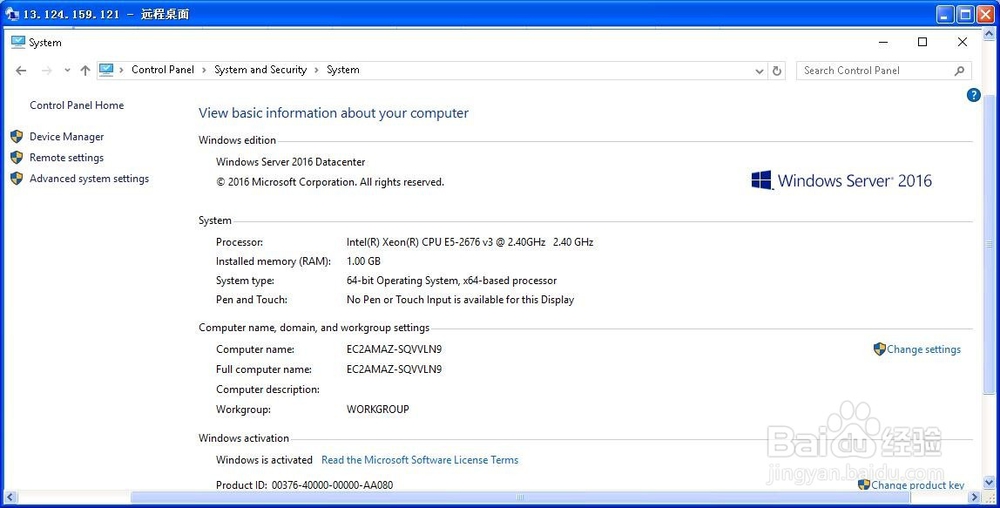
Task: Click the horizontal scrollbar right arrow
Action: (973, 497)
